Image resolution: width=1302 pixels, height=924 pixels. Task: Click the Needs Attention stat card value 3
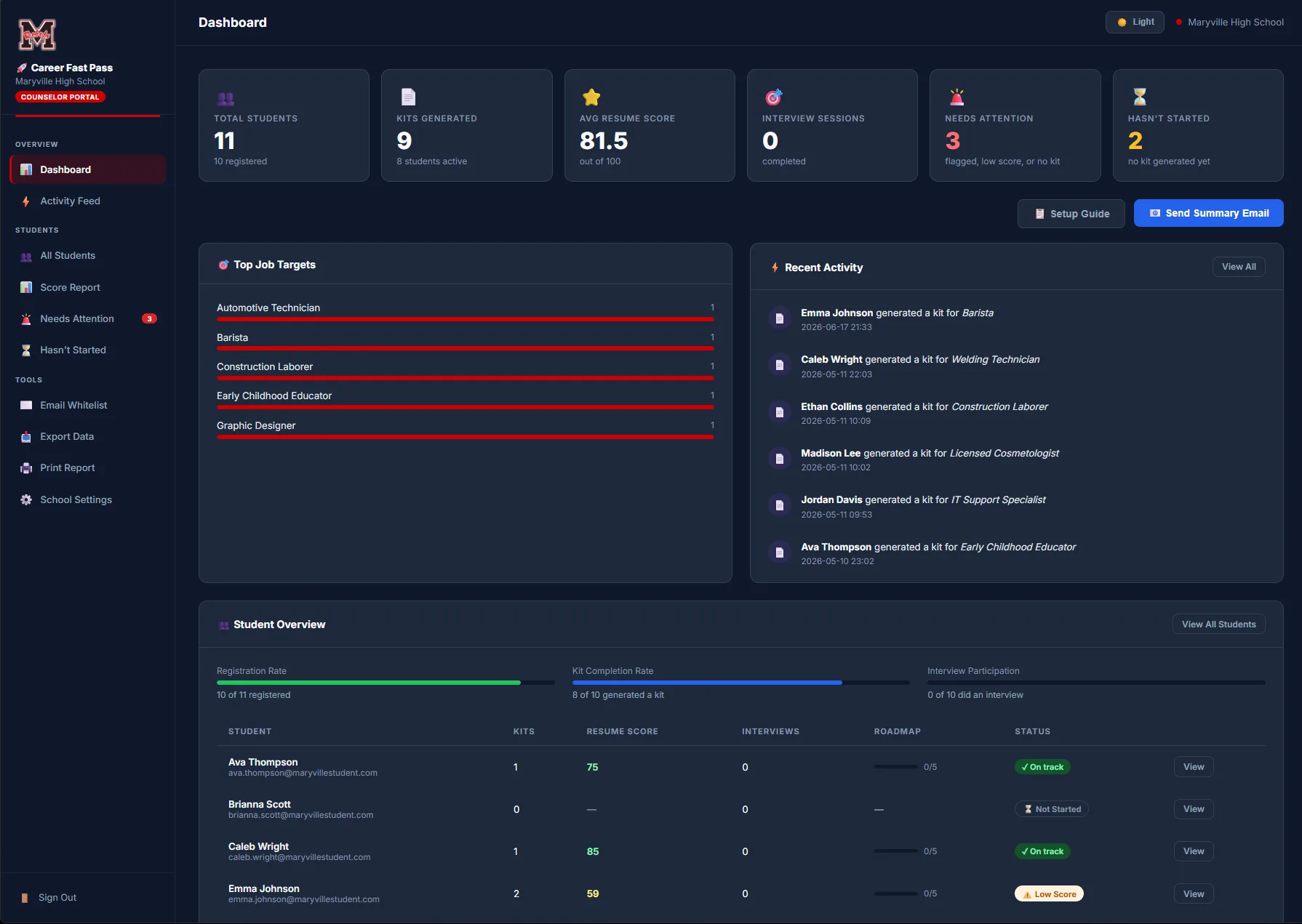point(953,140)
